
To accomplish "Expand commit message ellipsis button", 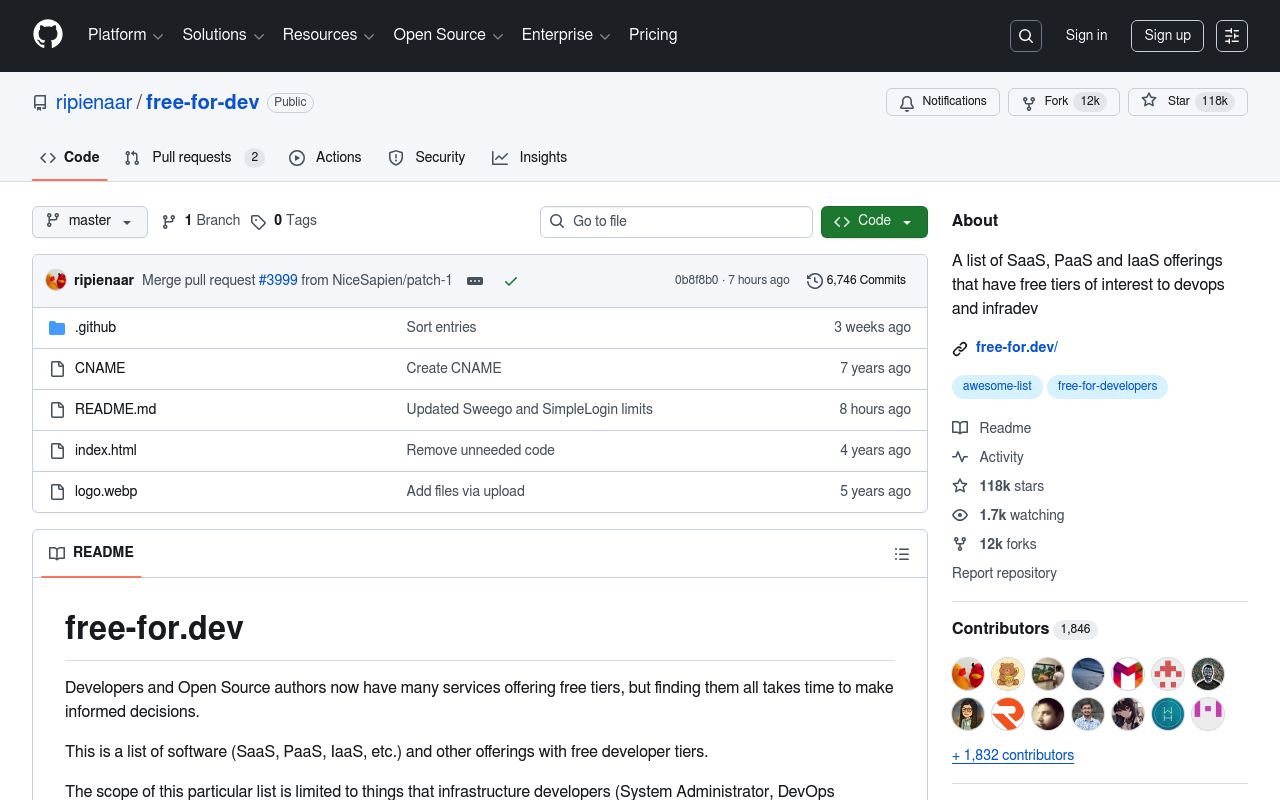I will [x=475, y=281].
